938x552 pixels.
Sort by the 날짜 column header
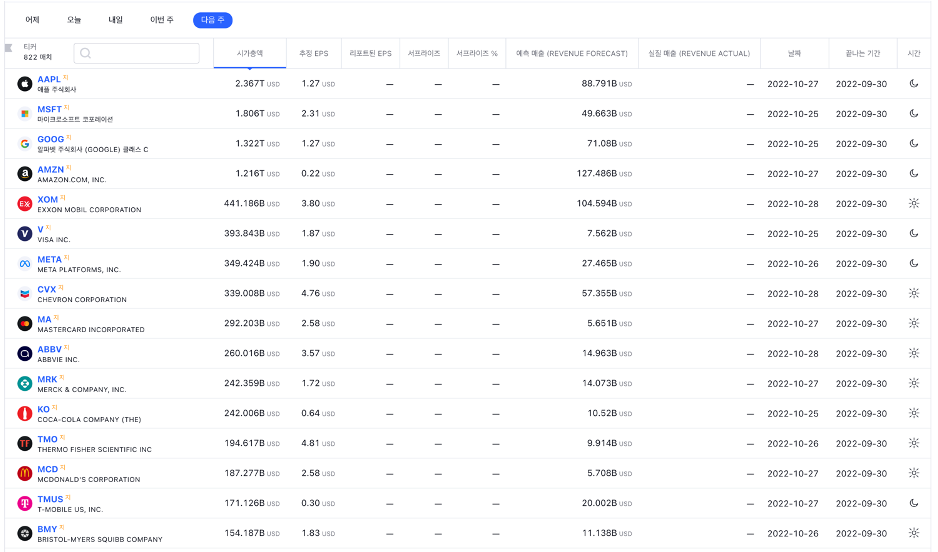point(794,53)
